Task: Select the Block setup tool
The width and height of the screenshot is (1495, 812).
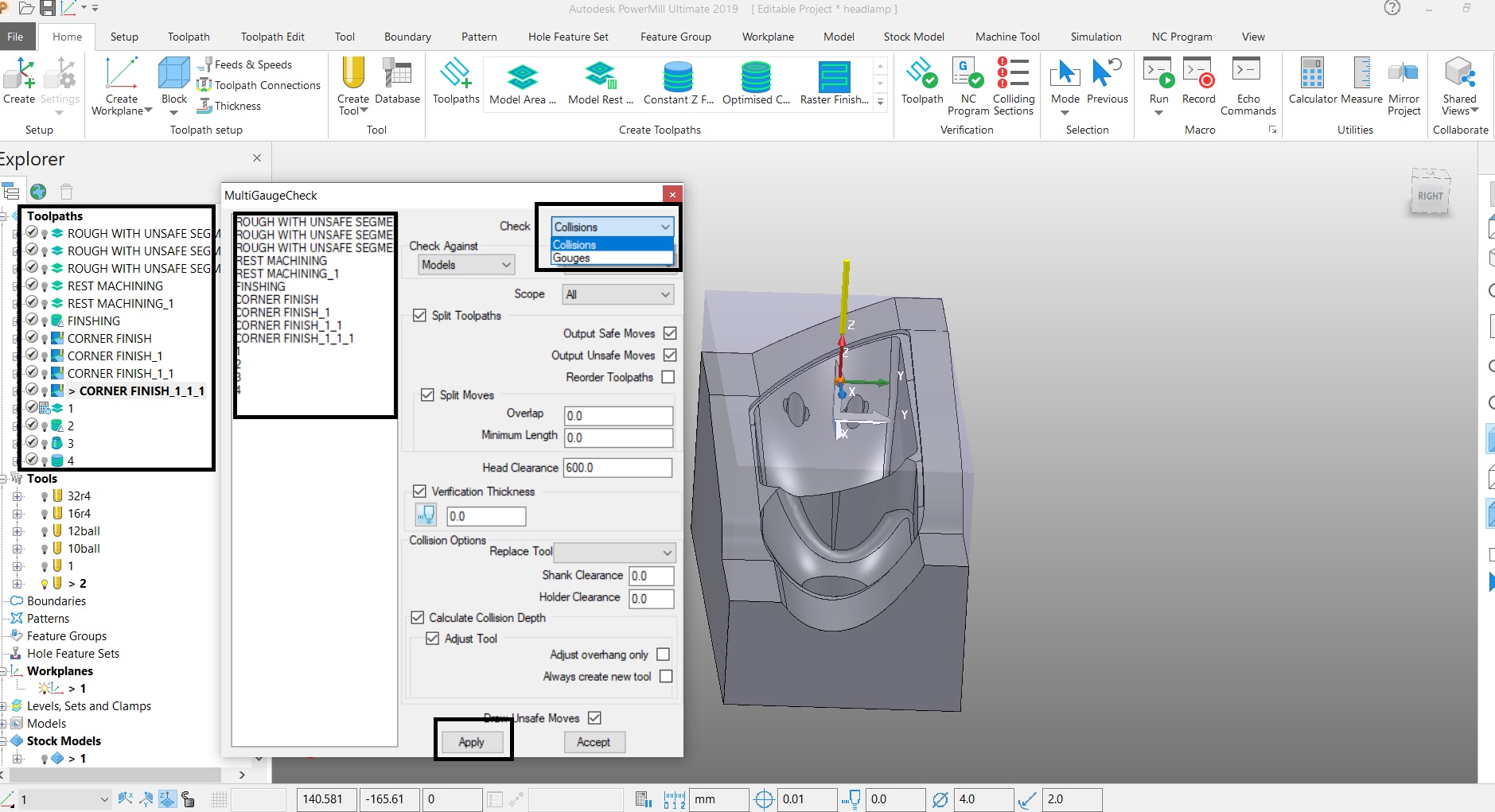Action: coord(173,80)
